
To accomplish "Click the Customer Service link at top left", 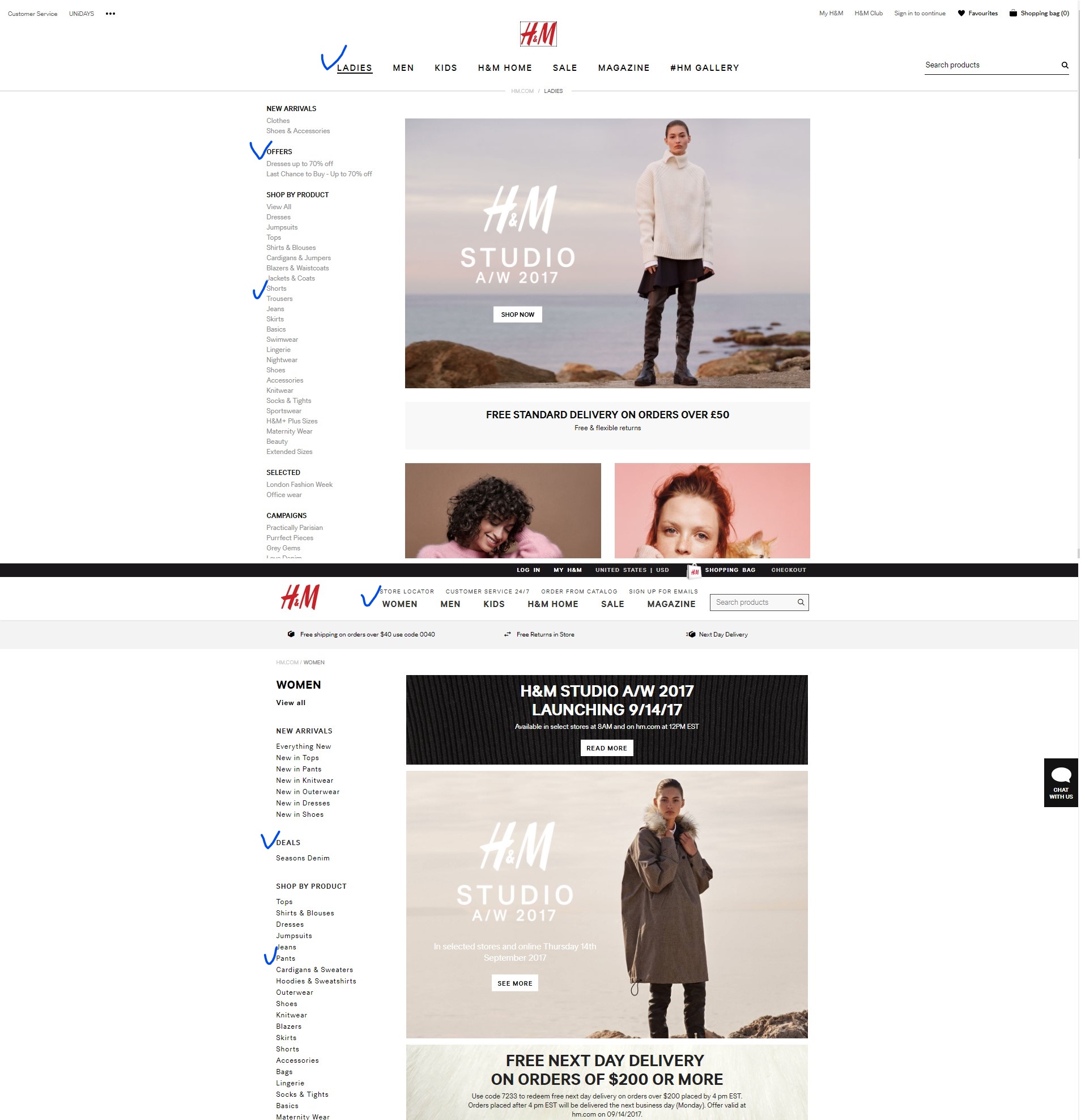I will [32, 14].
